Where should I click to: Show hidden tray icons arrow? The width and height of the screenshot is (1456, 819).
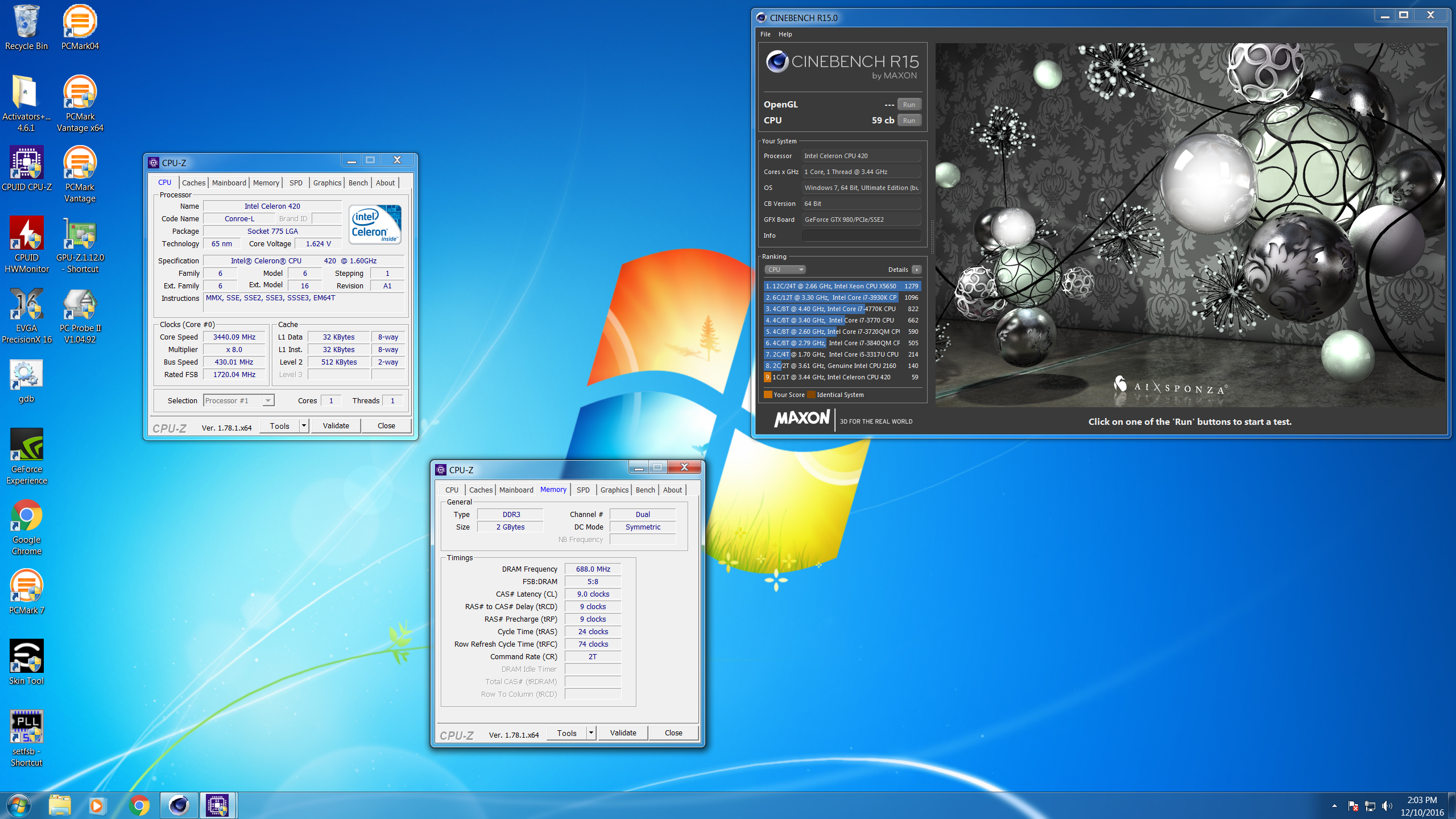1334,806
